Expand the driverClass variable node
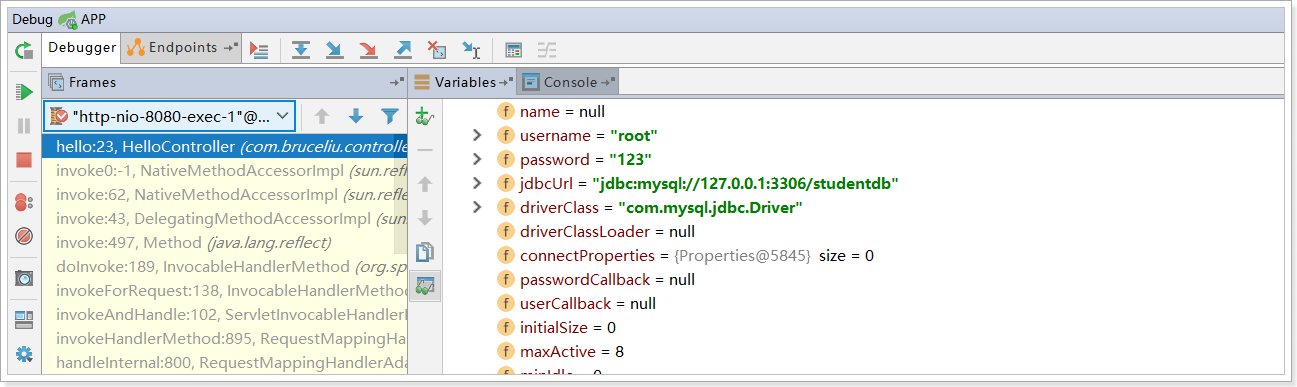1297x387 pixels. click(x=478, y=208)
